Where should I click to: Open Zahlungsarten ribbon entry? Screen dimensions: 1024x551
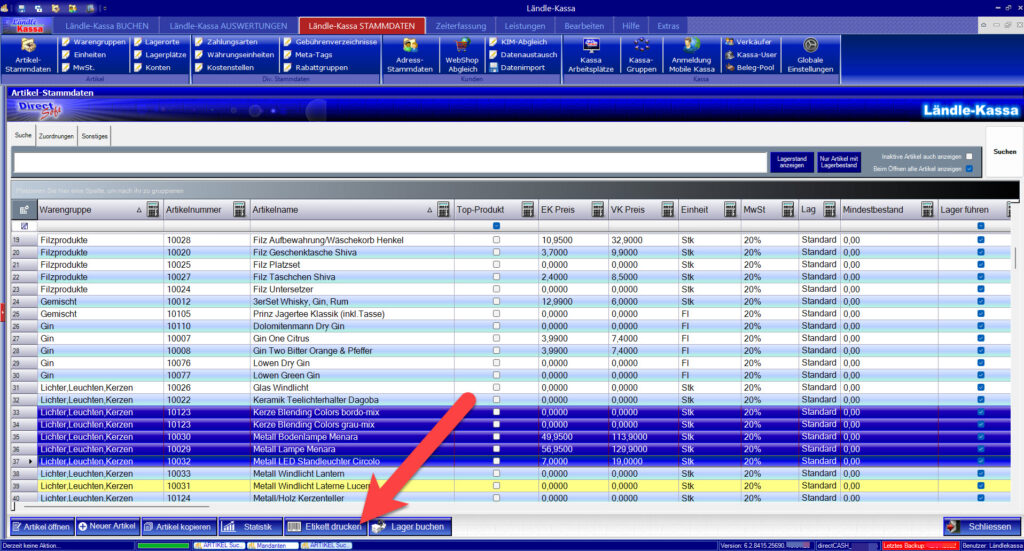[227, 42]
